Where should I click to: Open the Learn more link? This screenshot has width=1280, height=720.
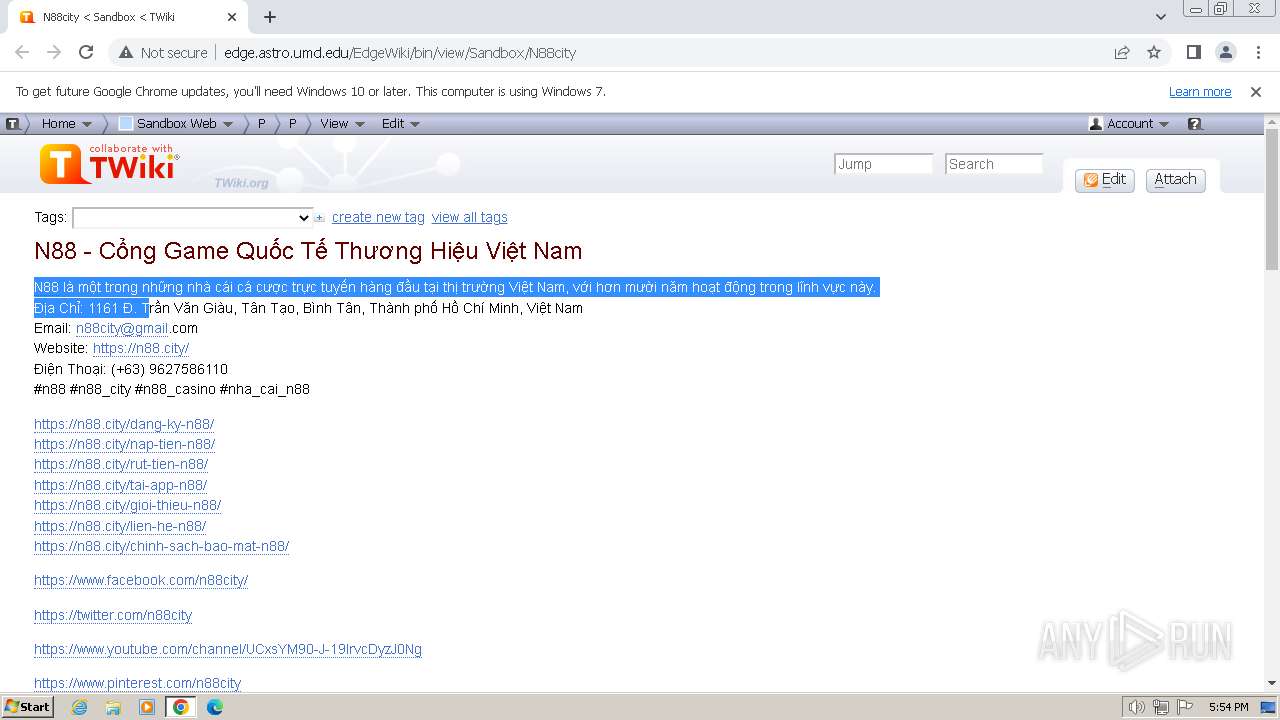click(1200, 91)
